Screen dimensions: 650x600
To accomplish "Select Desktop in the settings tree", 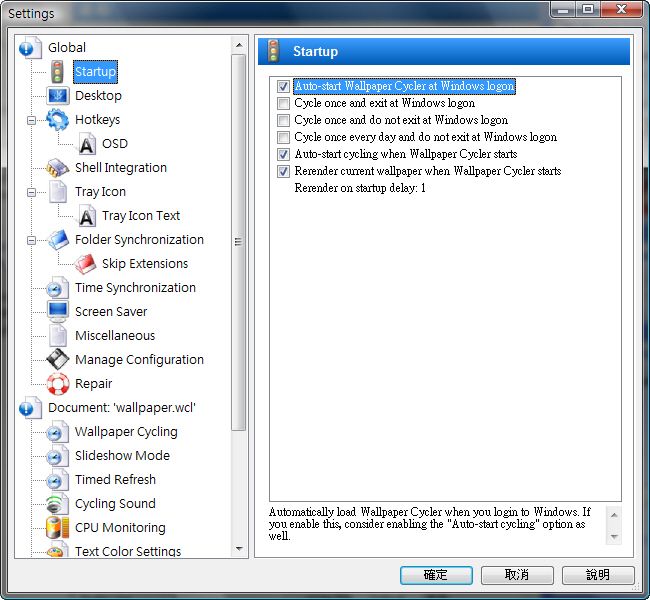I will (98, 96).
